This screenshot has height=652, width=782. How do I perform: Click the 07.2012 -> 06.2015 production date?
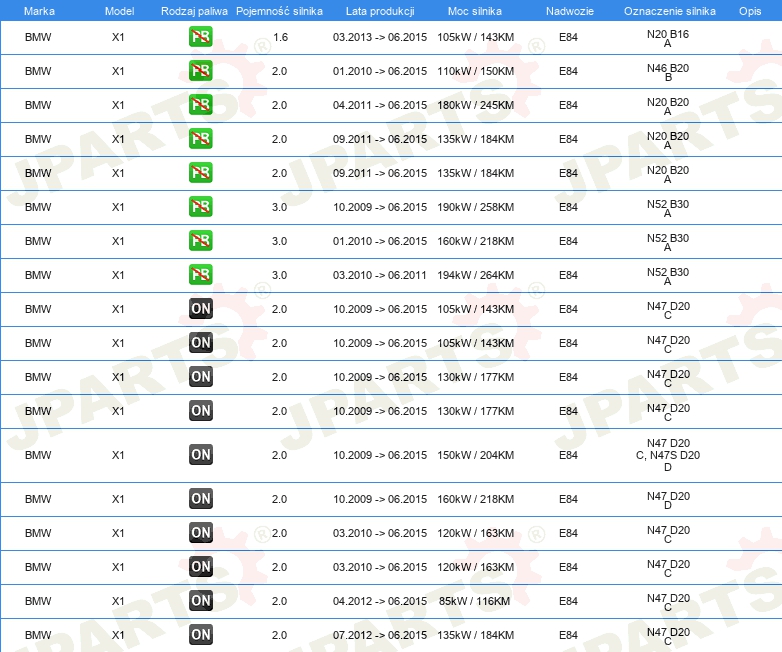(x=380, y=635)
